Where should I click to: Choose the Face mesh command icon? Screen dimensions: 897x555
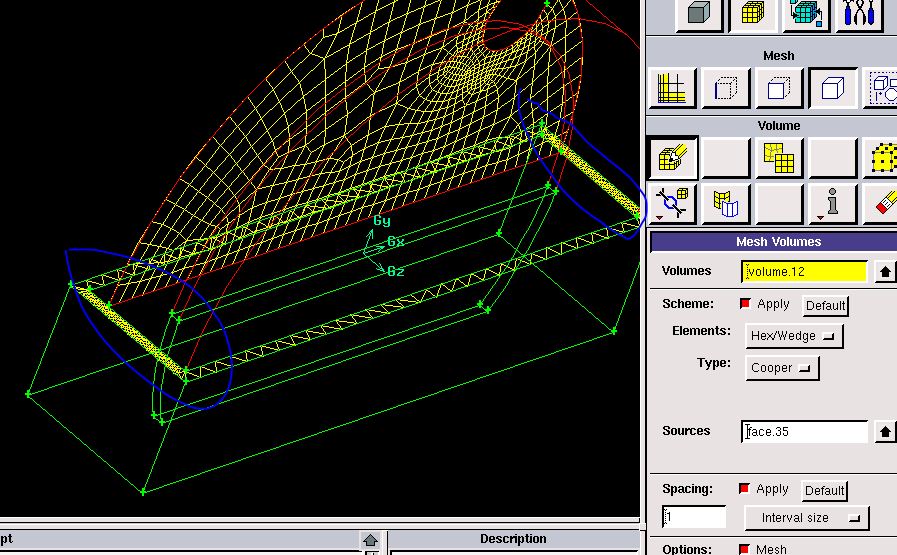coord(779,89)
